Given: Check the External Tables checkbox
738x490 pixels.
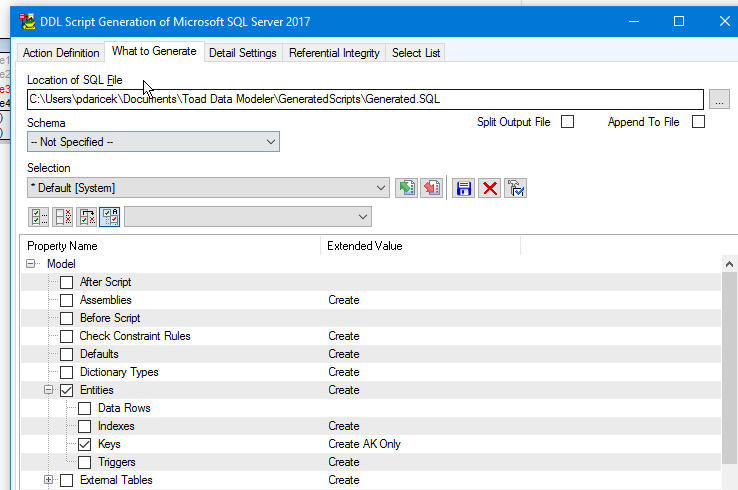Looking at the screenshot, I should click(66, 480).
